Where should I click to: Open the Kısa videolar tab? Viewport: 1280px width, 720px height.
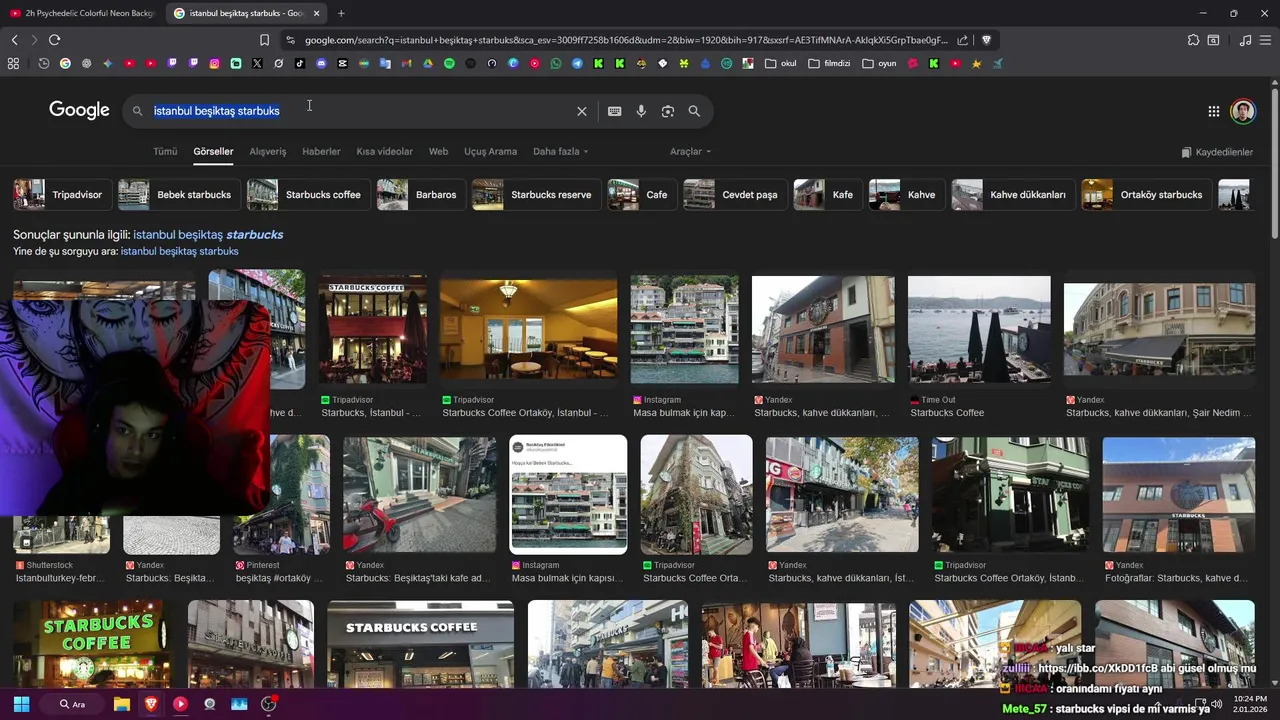click(x=384, y=152)
